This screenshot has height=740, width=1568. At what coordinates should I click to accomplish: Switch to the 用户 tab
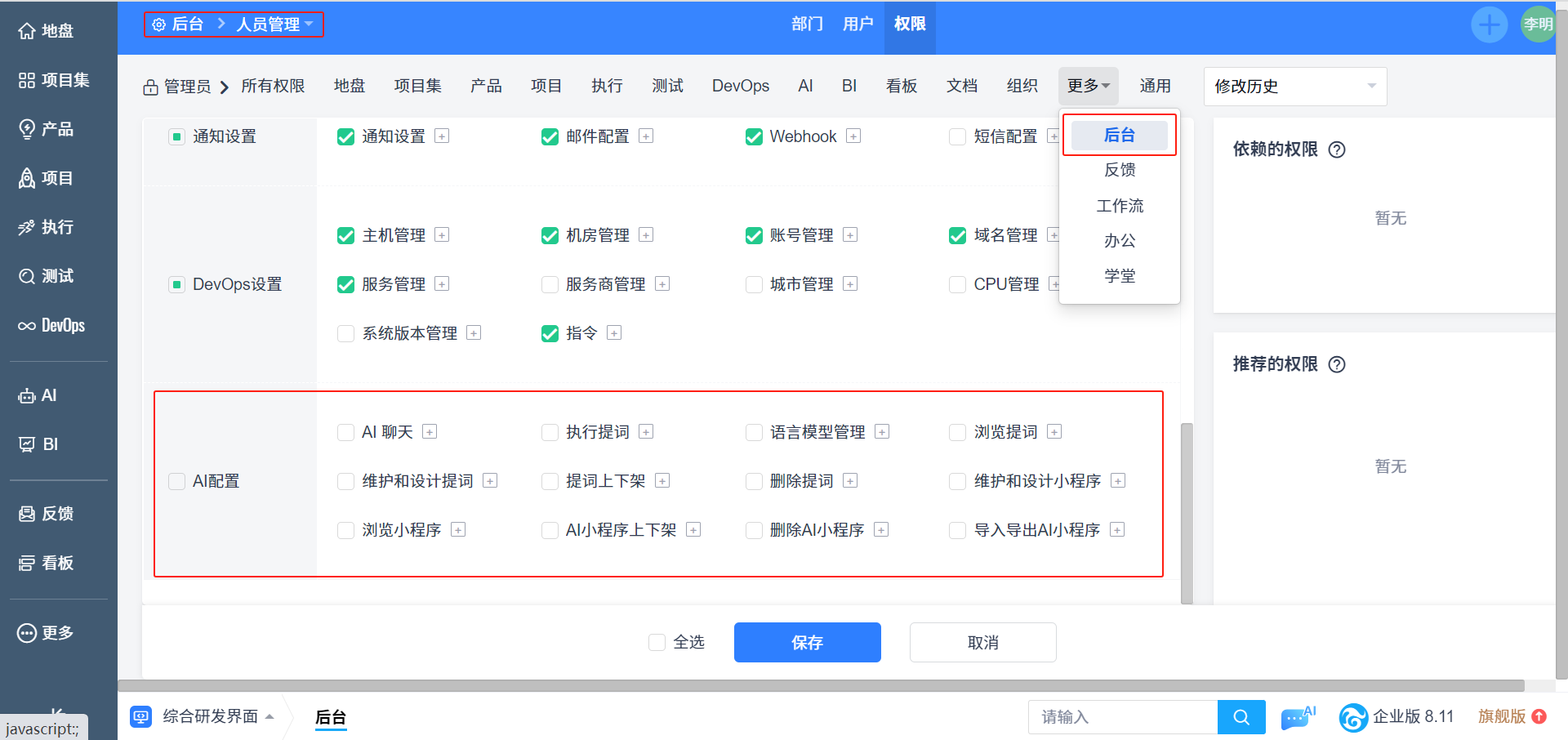[857, 25]
